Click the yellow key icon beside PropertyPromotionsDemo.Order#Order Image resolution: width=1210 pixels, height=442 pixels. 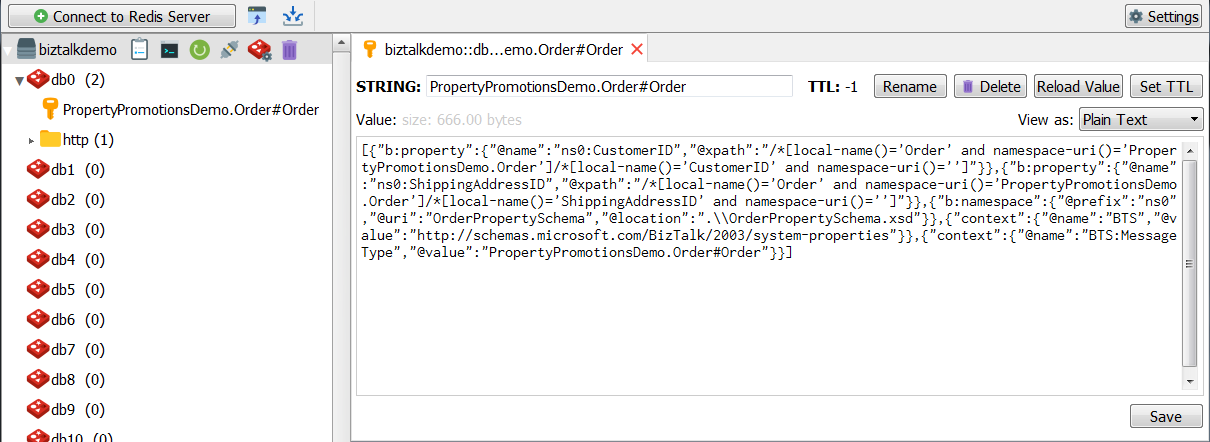pos(50,109)
